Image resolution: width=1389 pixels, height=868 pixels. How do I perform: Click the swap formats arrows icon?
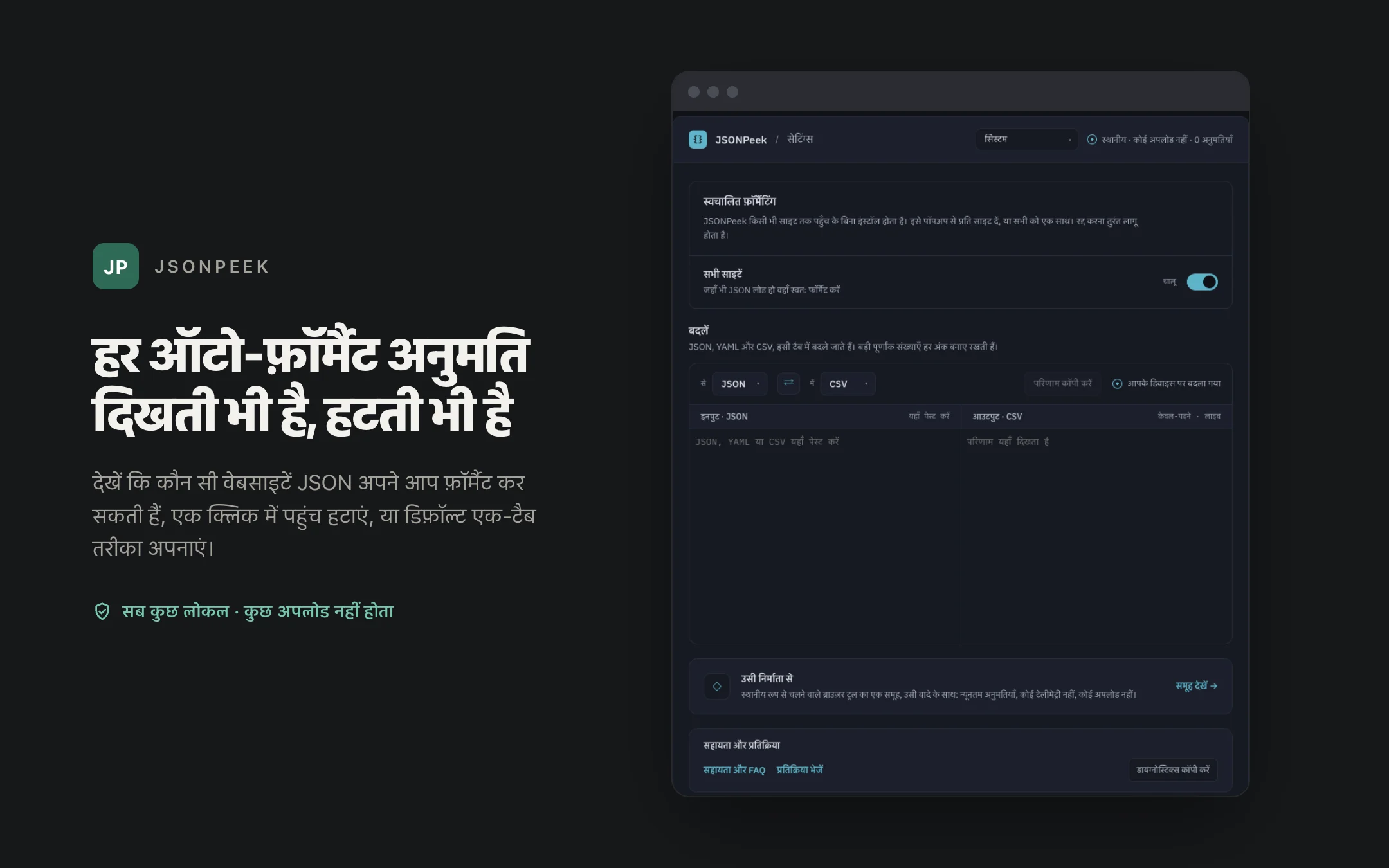788,383
